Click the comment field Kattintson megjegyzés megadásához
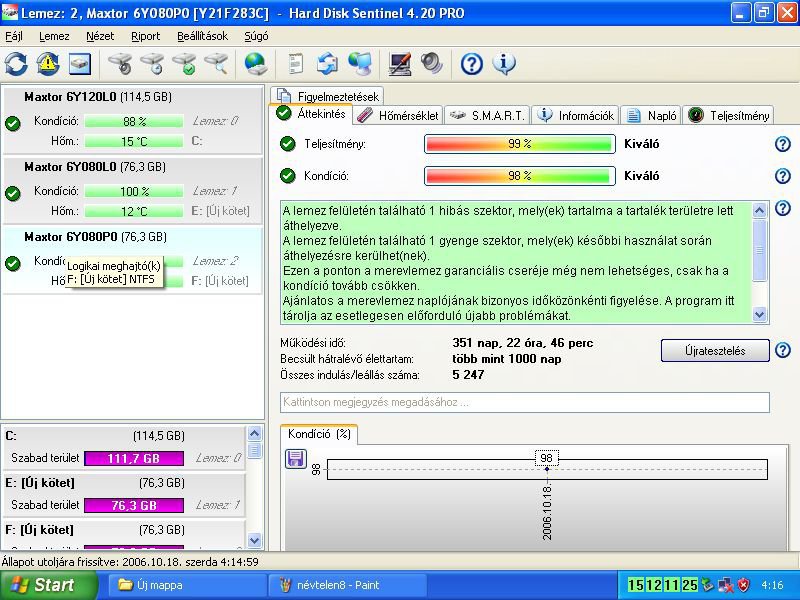Screen dimensions: 800x600 [x=524, y=402]
